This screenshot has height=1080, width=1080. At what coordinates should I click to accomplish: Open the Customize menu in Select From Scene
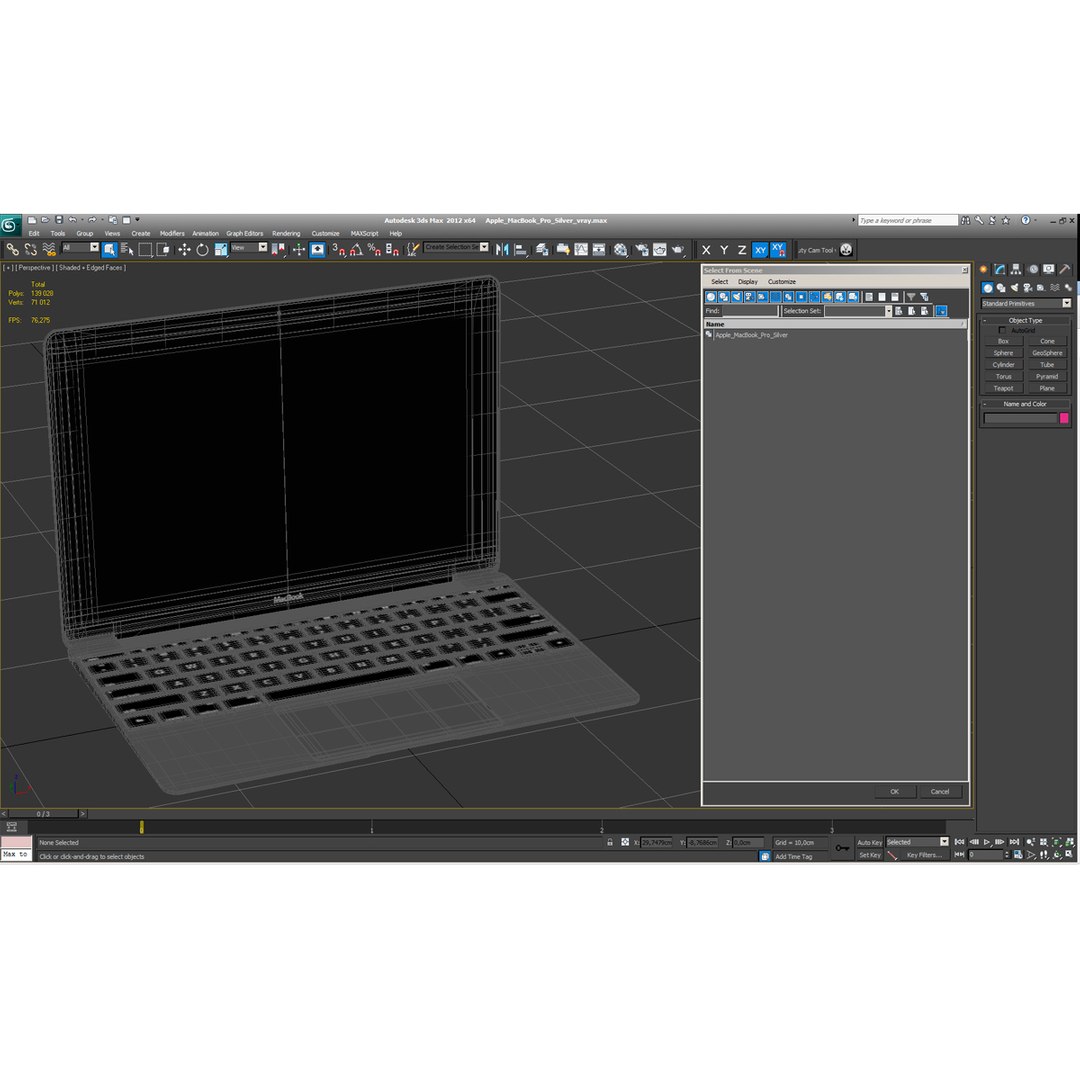pos(782,282)
